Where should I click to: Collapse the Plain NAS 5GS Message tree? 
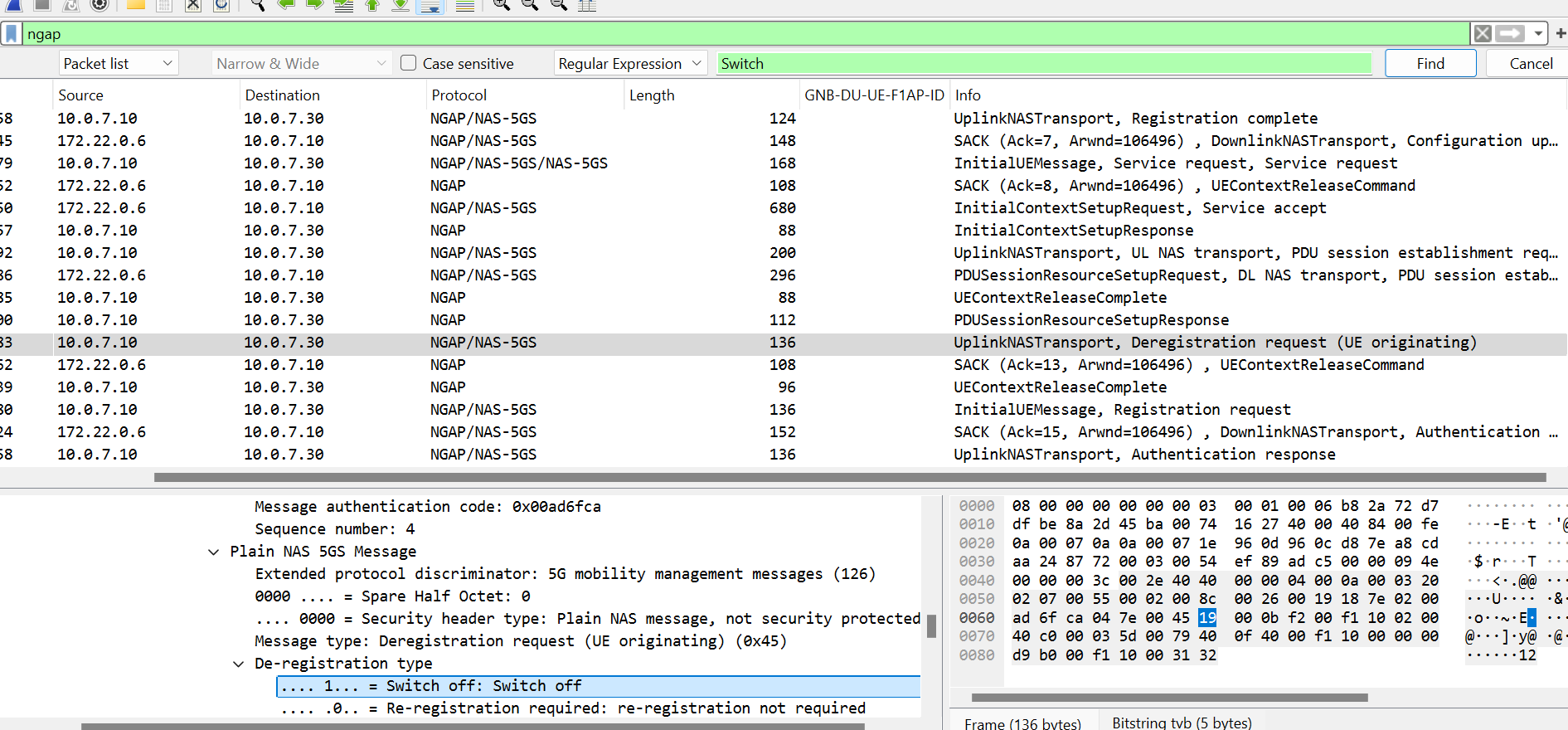pos(214,552)
